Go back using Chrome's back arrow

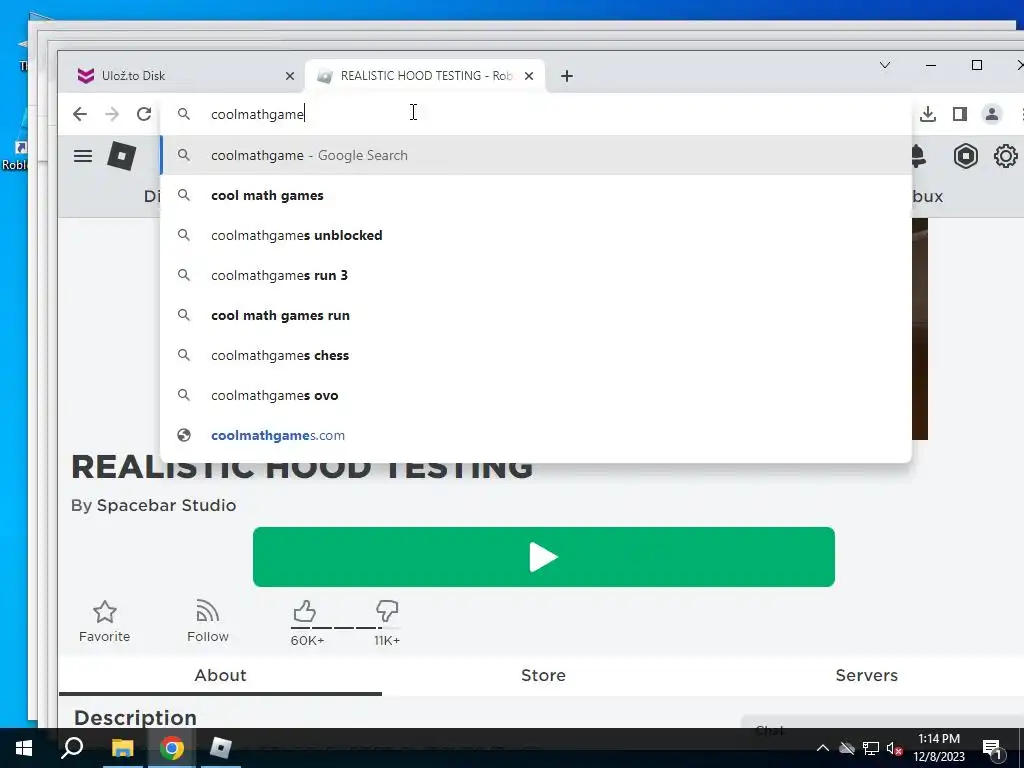tap(80, 114)
